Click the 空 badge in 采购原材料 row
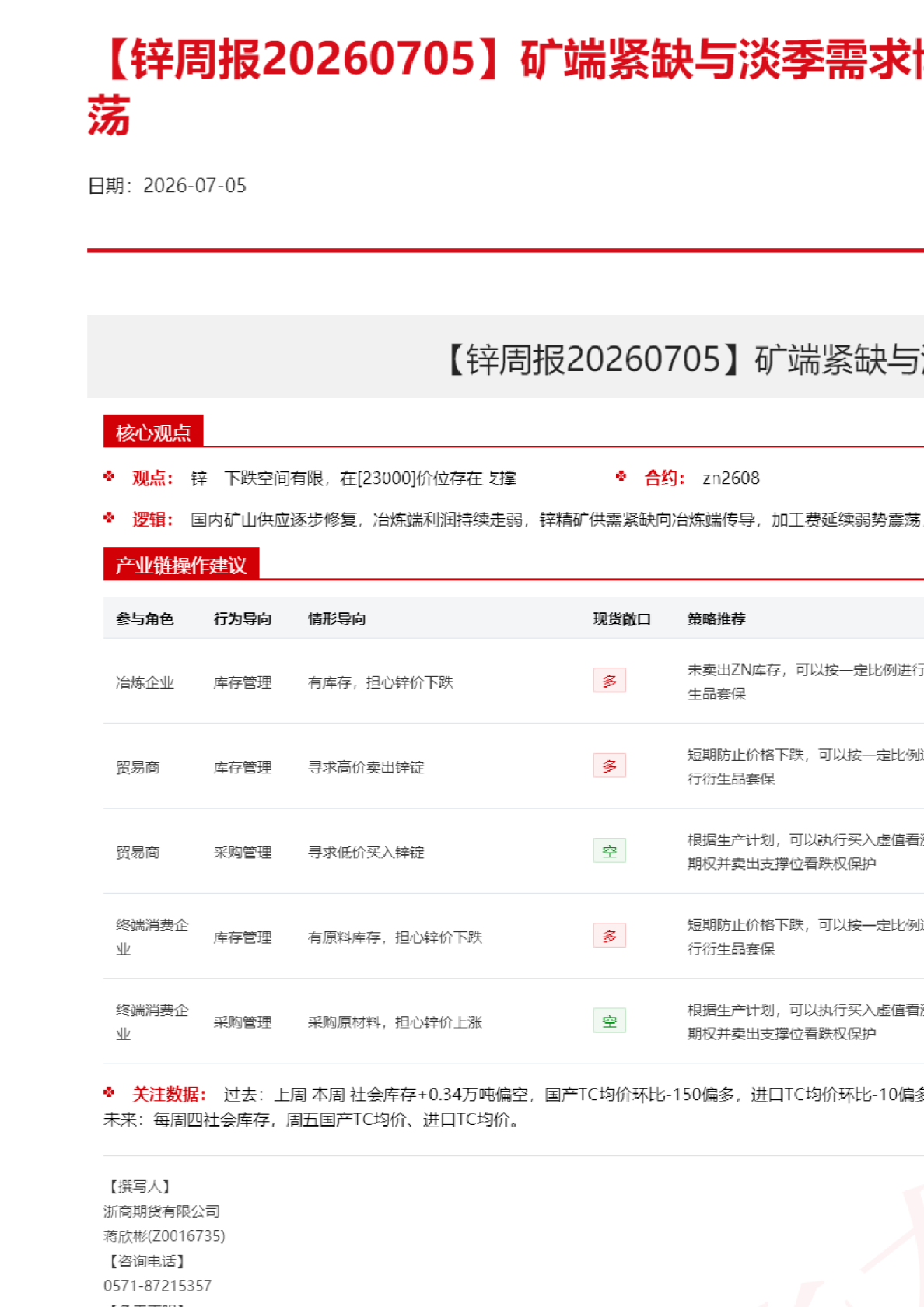 (x=609, y=1021)
